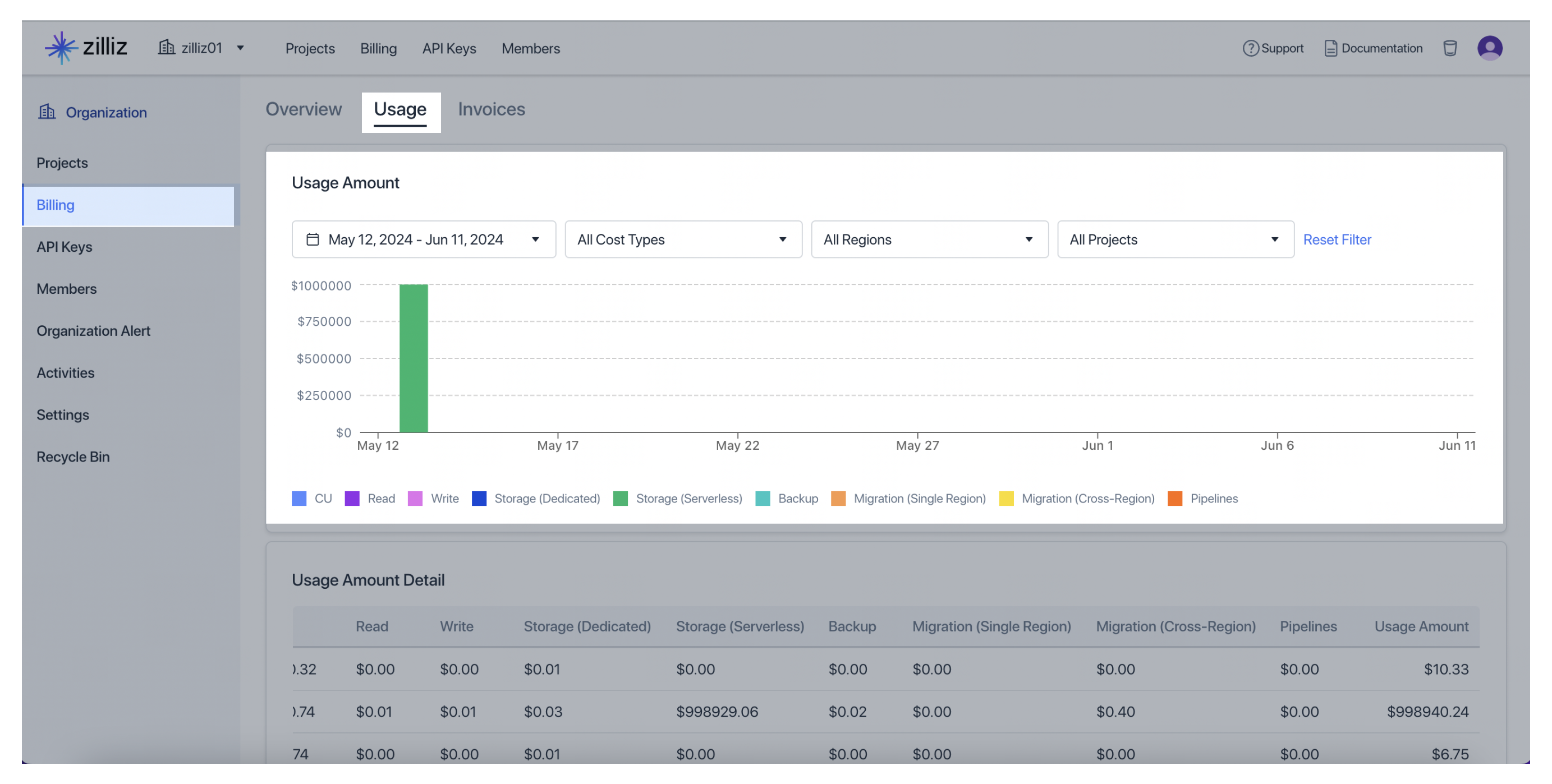Viewport: 1552px width, 784px height.
Task: Click the Storage (Serverless) column header
Action: point(740,626)
